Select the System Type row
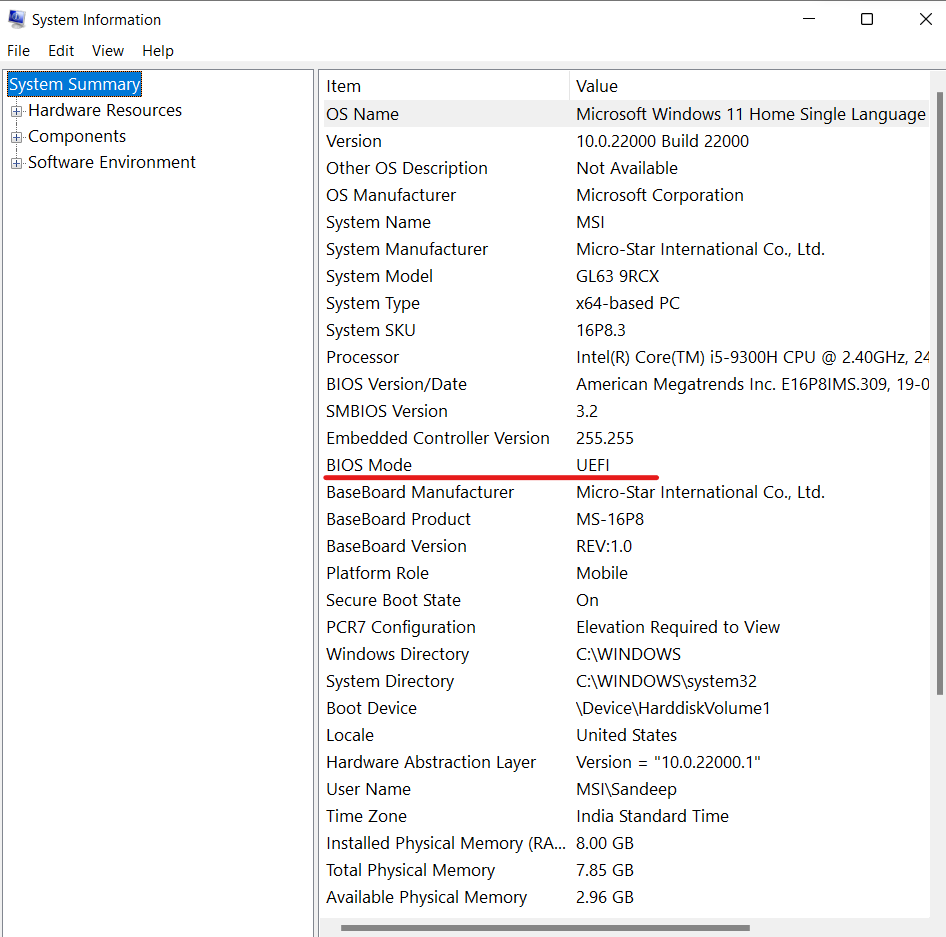The image size is (946, 937). (626, 303)
